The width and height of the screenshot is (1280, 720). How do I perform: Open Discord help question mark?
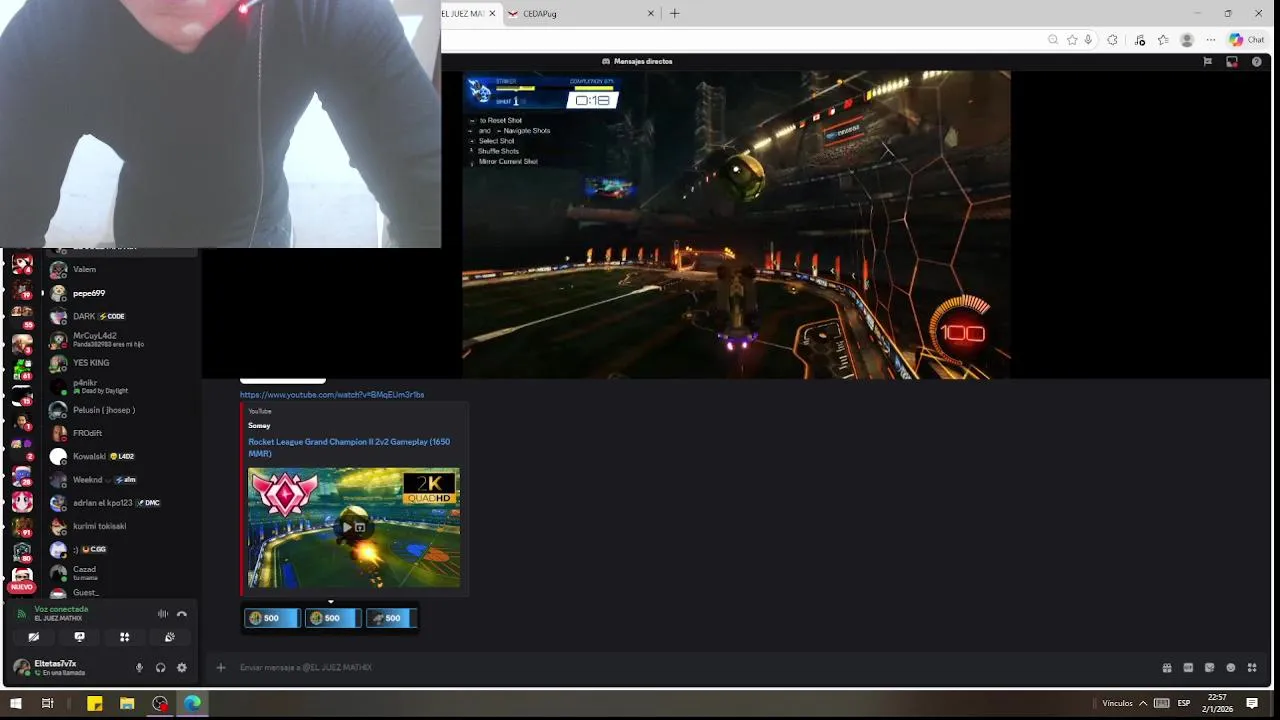tap(1257, 61)
